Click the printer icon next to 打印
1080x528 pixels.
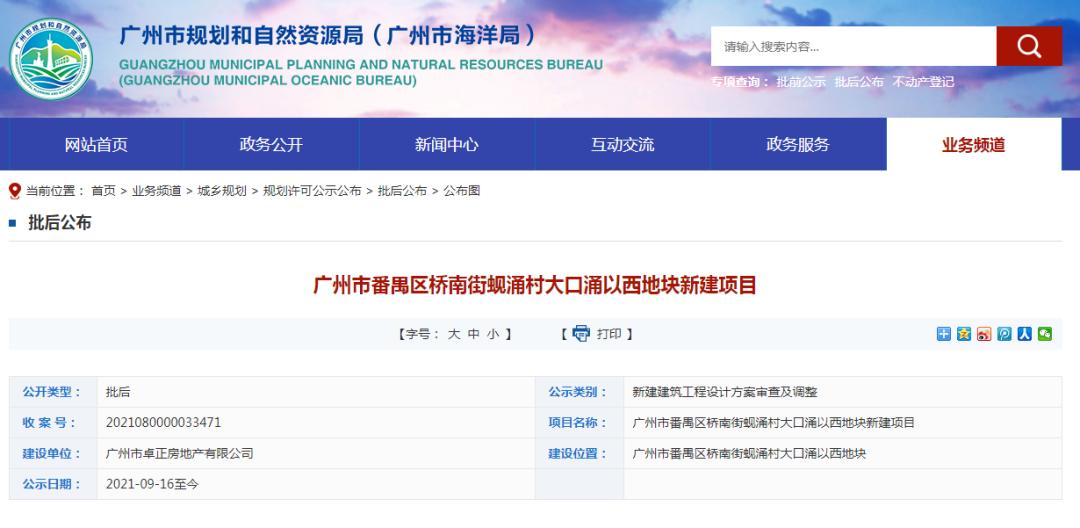581,334
